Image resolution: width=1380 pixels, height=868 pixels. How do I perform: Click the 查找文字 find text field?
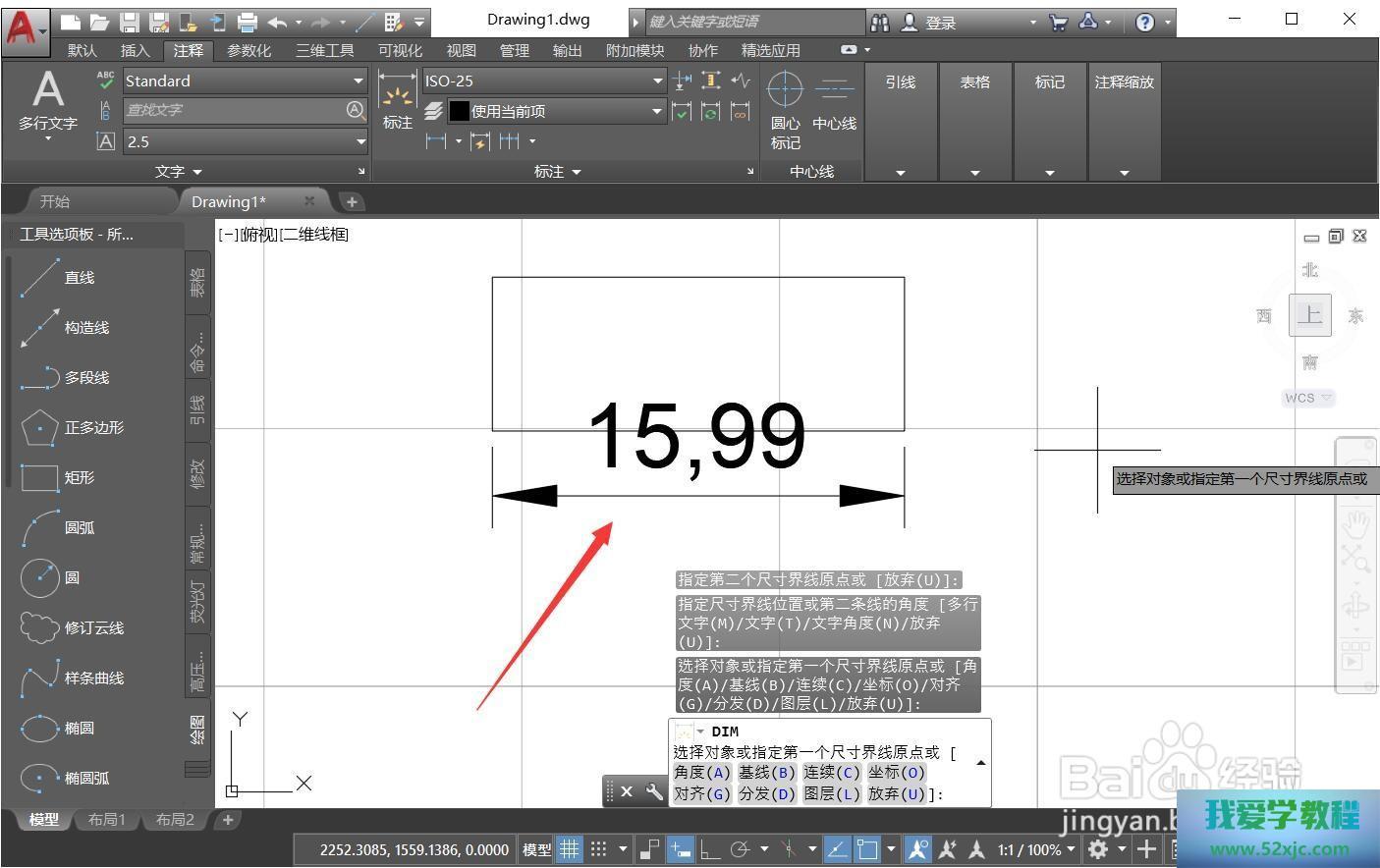pyautogui.click(x=232, y=111)
